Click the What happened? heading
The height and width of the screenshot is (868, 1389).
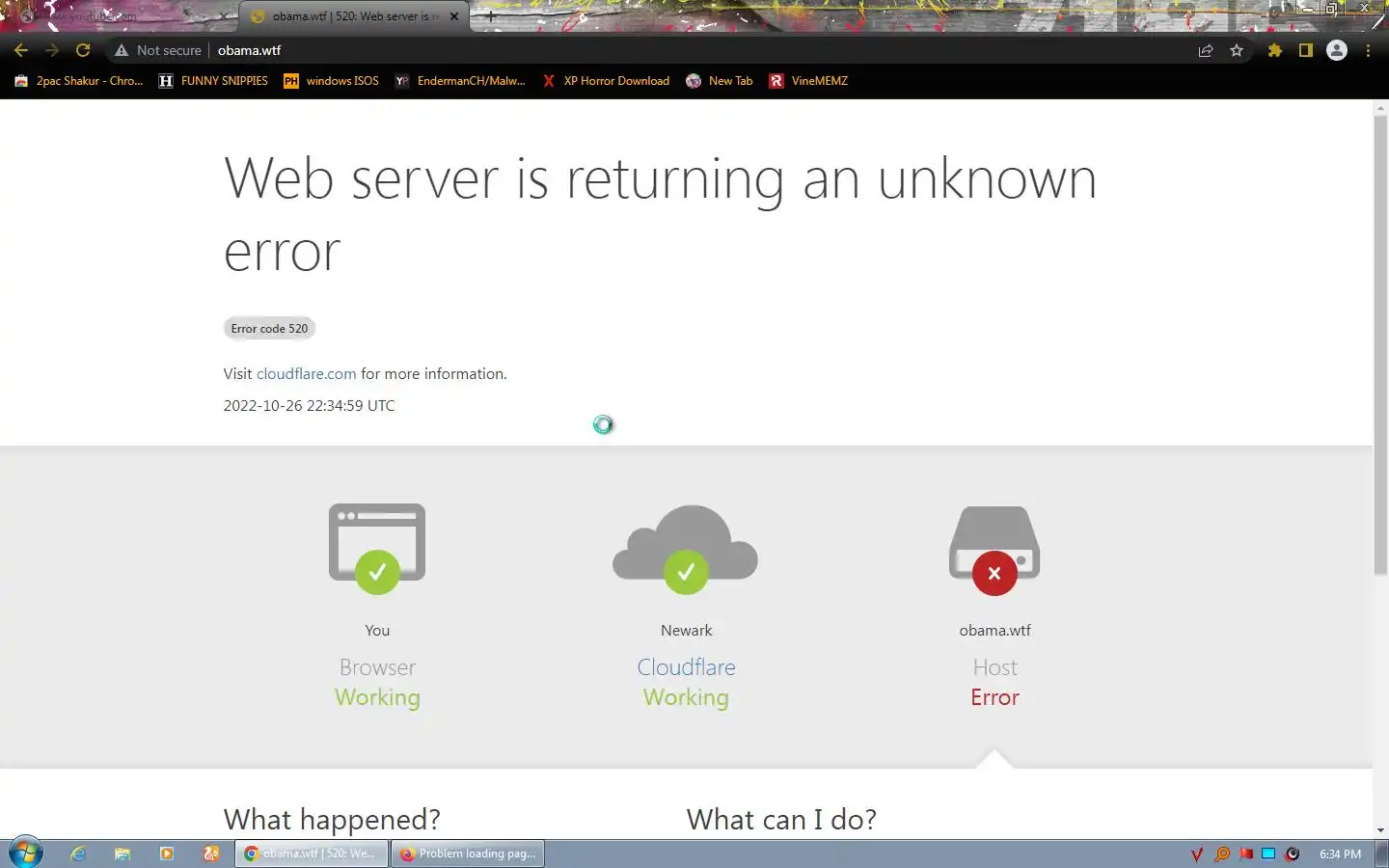[332, 820]
